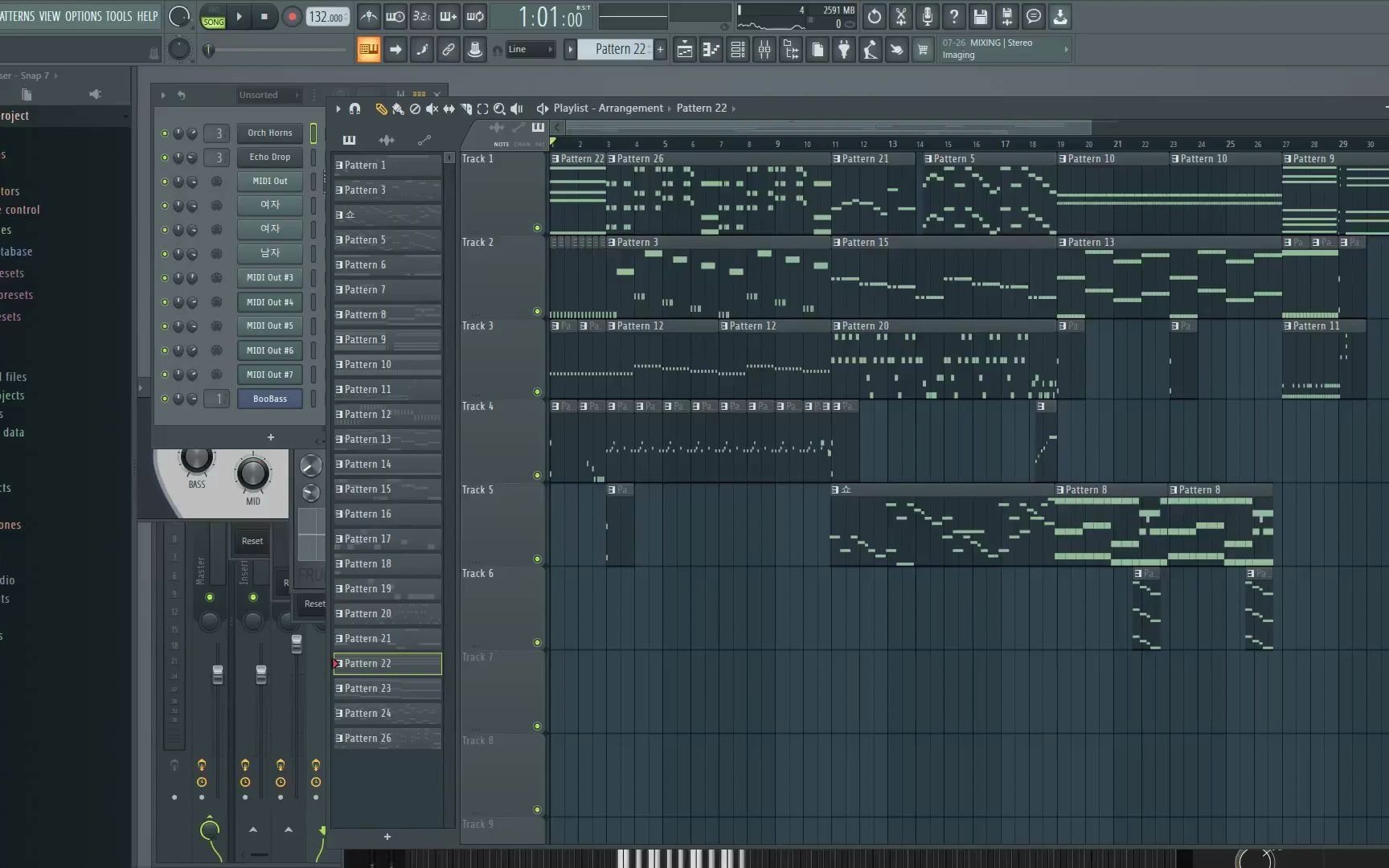Toggle typing keyboard to piano icon
The height and width of the screenshot is (868, 1389).
pyautogui.click(x=368, y=50)
